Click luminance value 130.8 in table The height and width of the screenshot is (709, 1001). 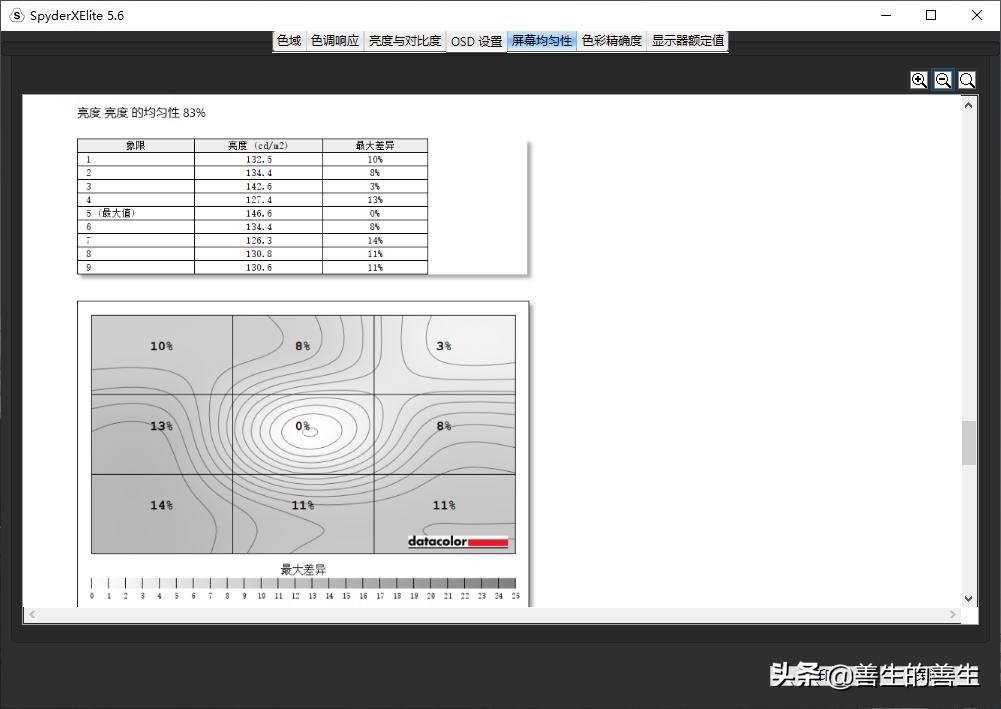coord(259,254)
